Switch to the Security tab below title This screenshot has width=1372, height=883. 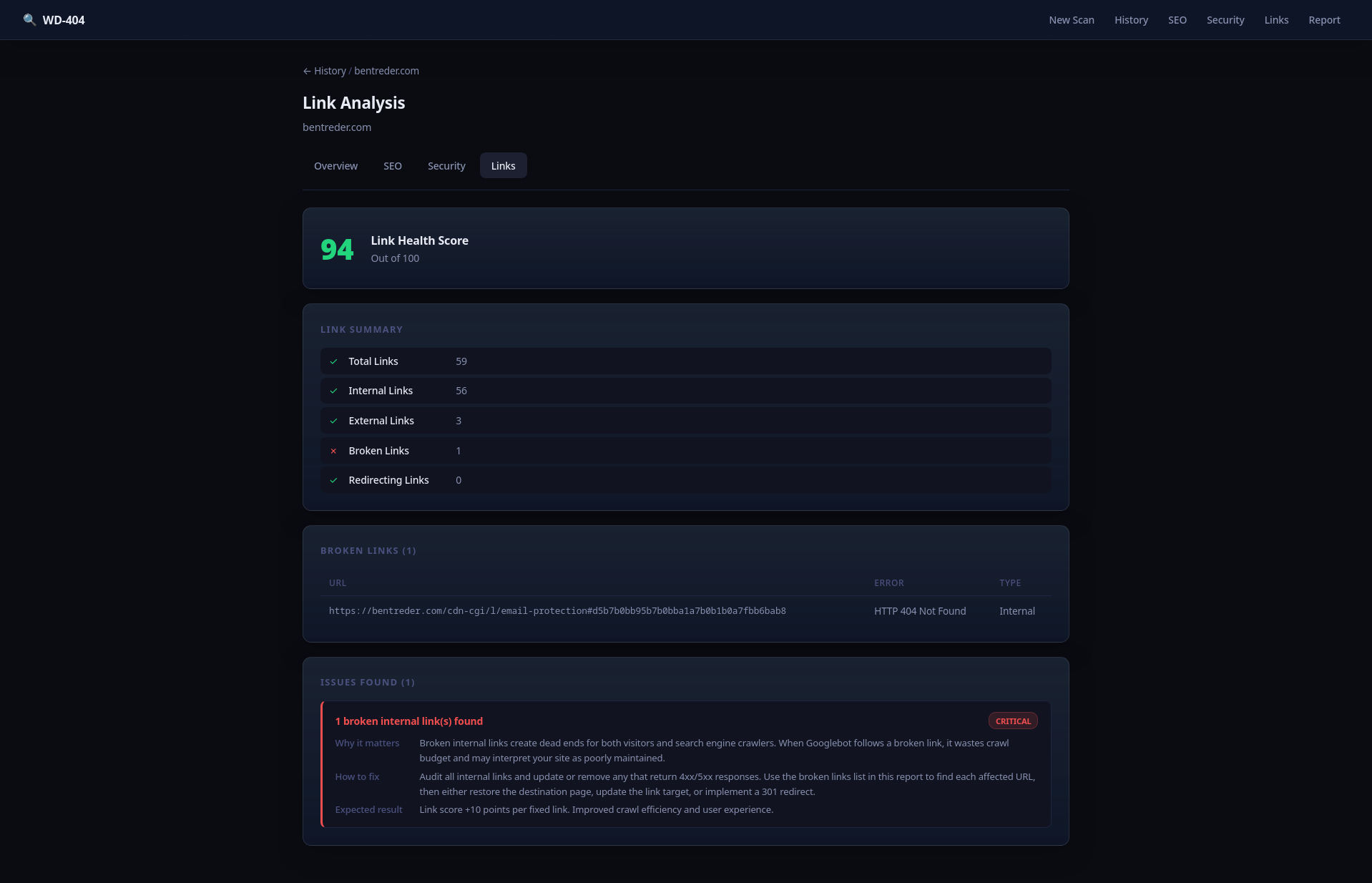[446, 166]
